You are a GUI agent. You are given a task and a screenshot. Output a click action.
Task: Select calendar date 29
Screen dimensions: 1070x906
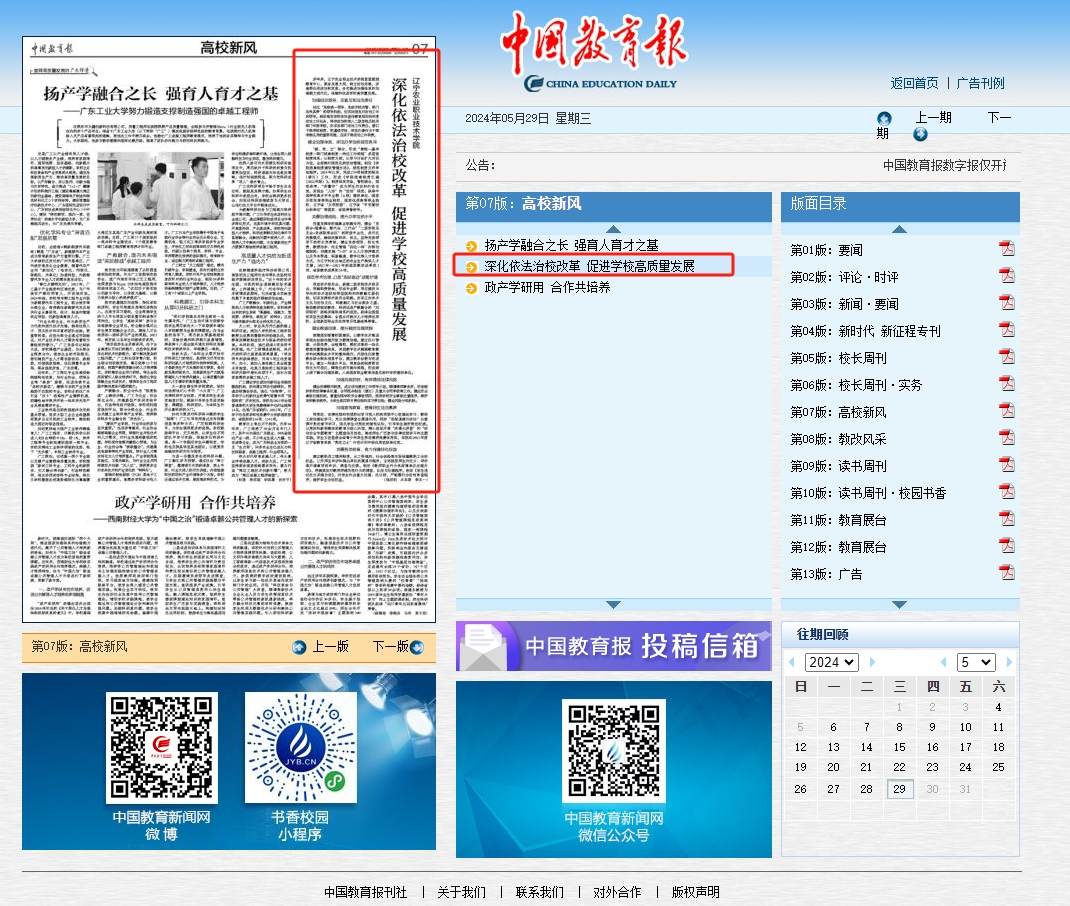coord(899,789)
